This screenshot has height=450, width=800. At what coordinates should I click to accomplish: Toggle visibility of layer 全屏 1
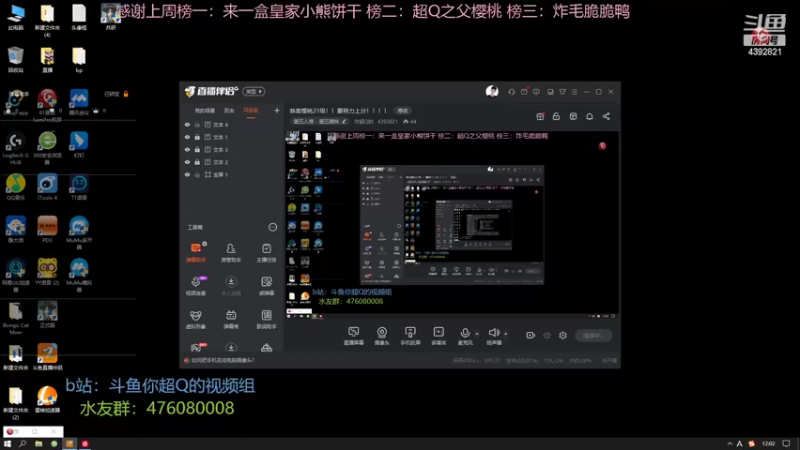(x=187, y=174)
